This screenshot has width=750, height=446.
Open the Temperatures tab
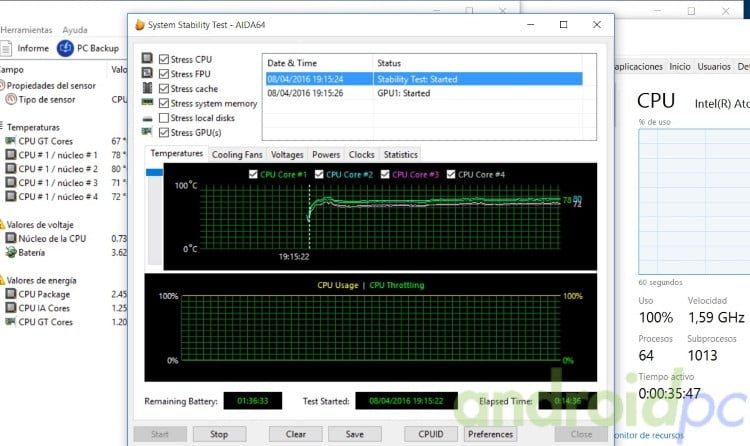(x=176, y=154)
